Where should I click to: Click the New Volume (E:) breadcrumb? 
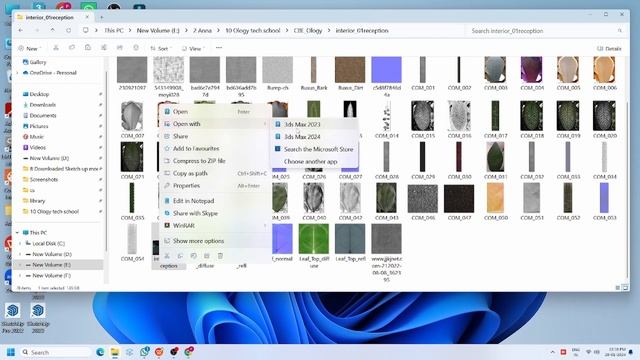click(x=158, y=31)
